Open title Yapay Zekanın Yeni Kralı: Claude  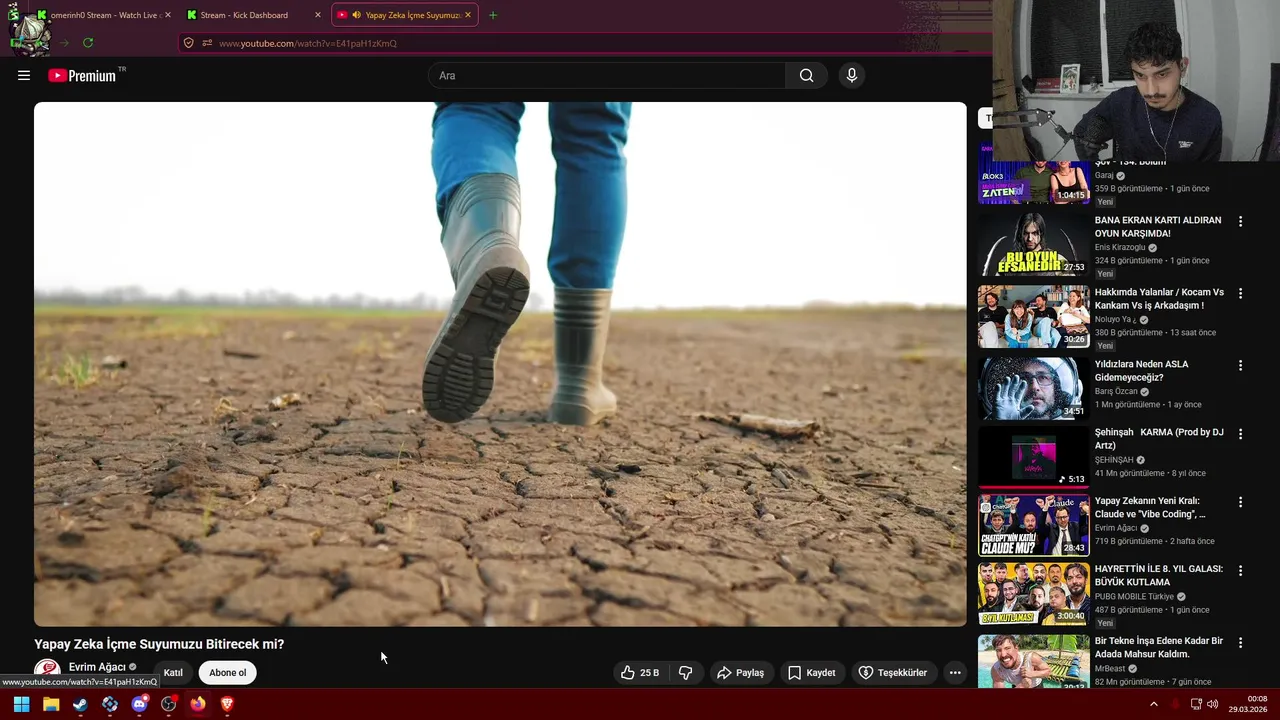coord(1150,507)
